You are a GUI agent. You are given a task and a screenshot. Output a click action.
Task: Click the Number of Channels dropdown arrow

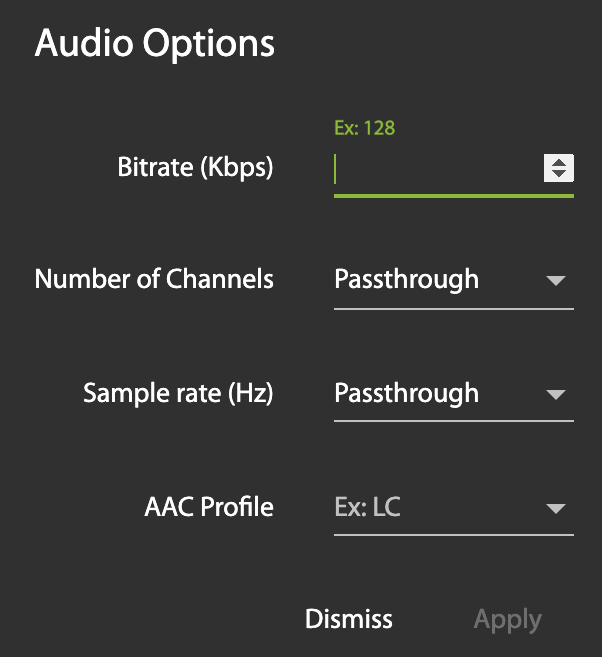click(x=557, y=281)
